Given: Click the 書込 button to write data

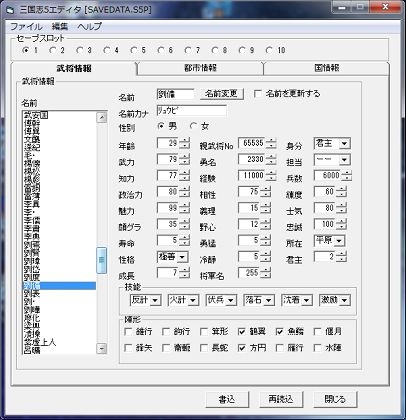Looking at the screenshot, I should pos(227,399).
